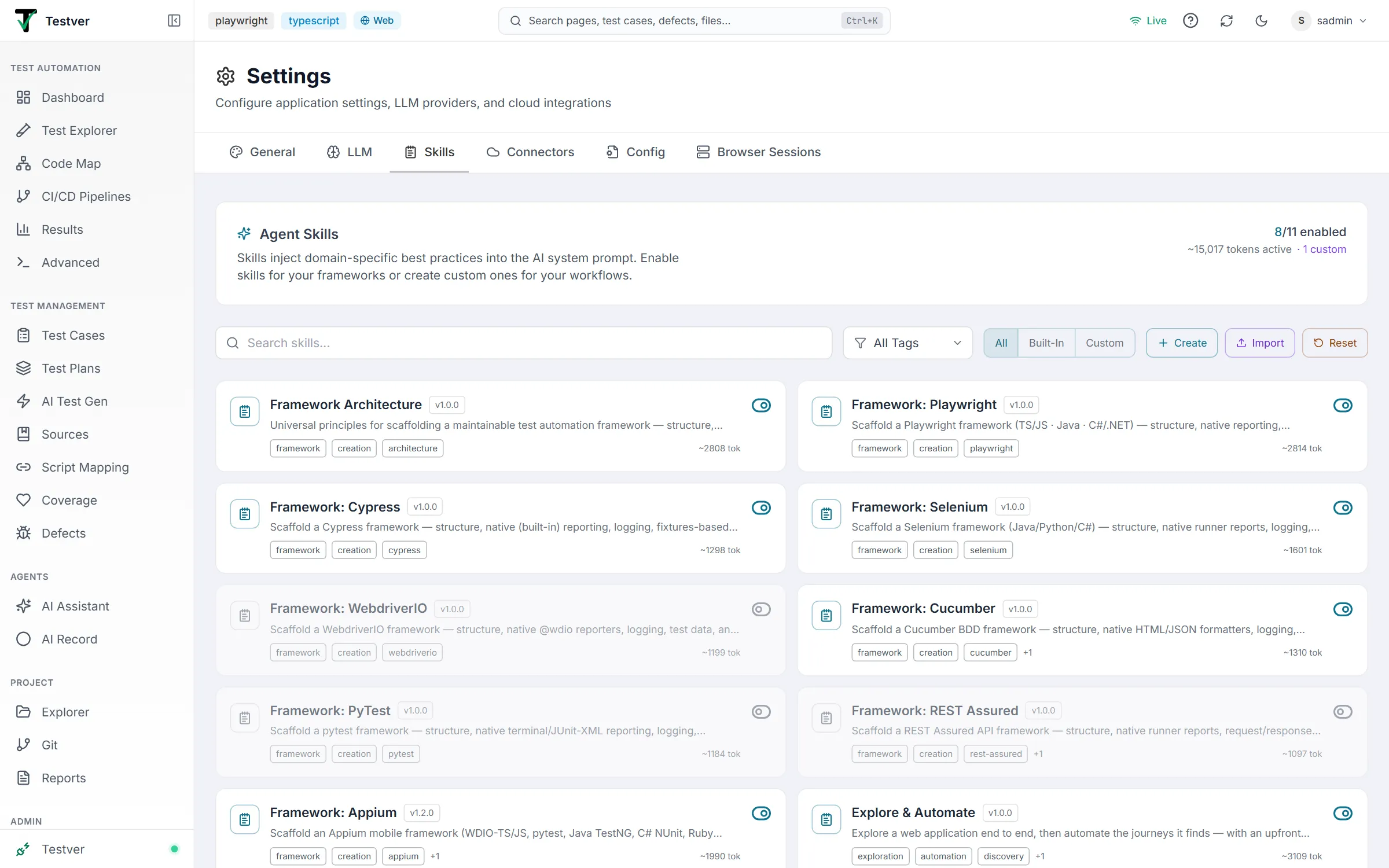Focus the Search skills input
This screenshot has width=1389, height=868.
coord(524,343)
